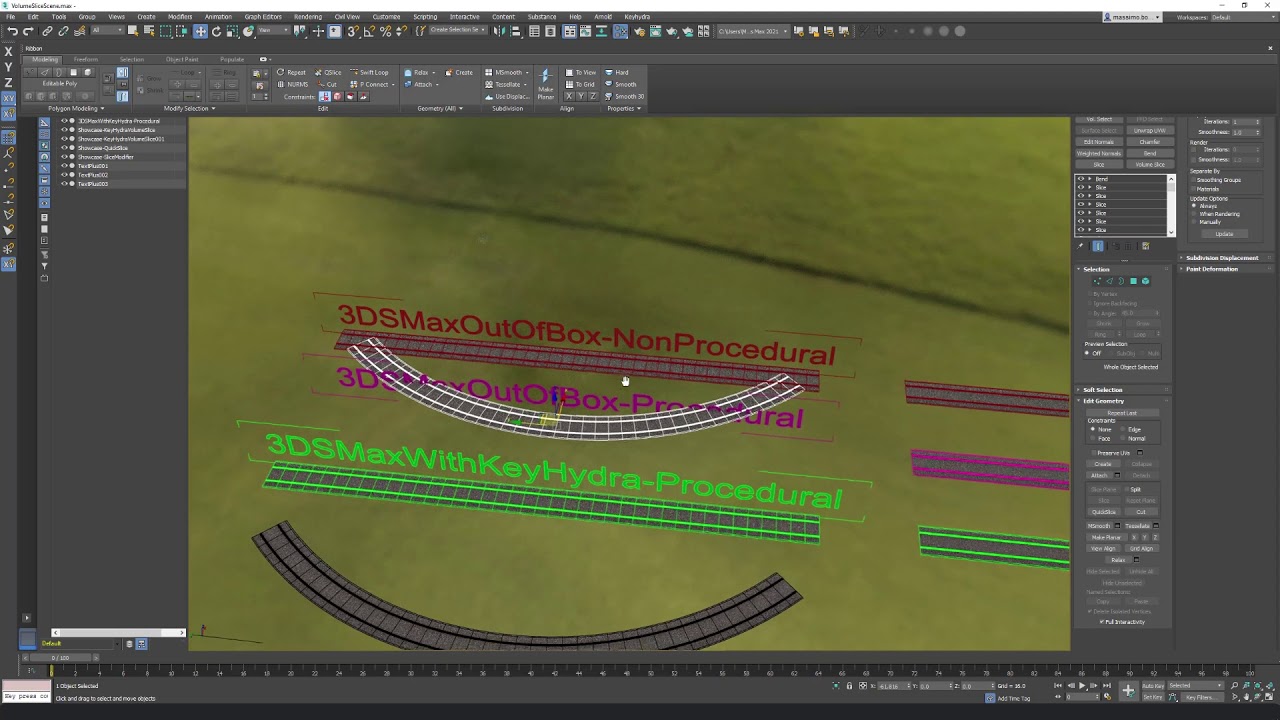Viewport: 1280px width, 720px height.
Task: Click the large Set Keys plus button
Action: (1128, 690)
